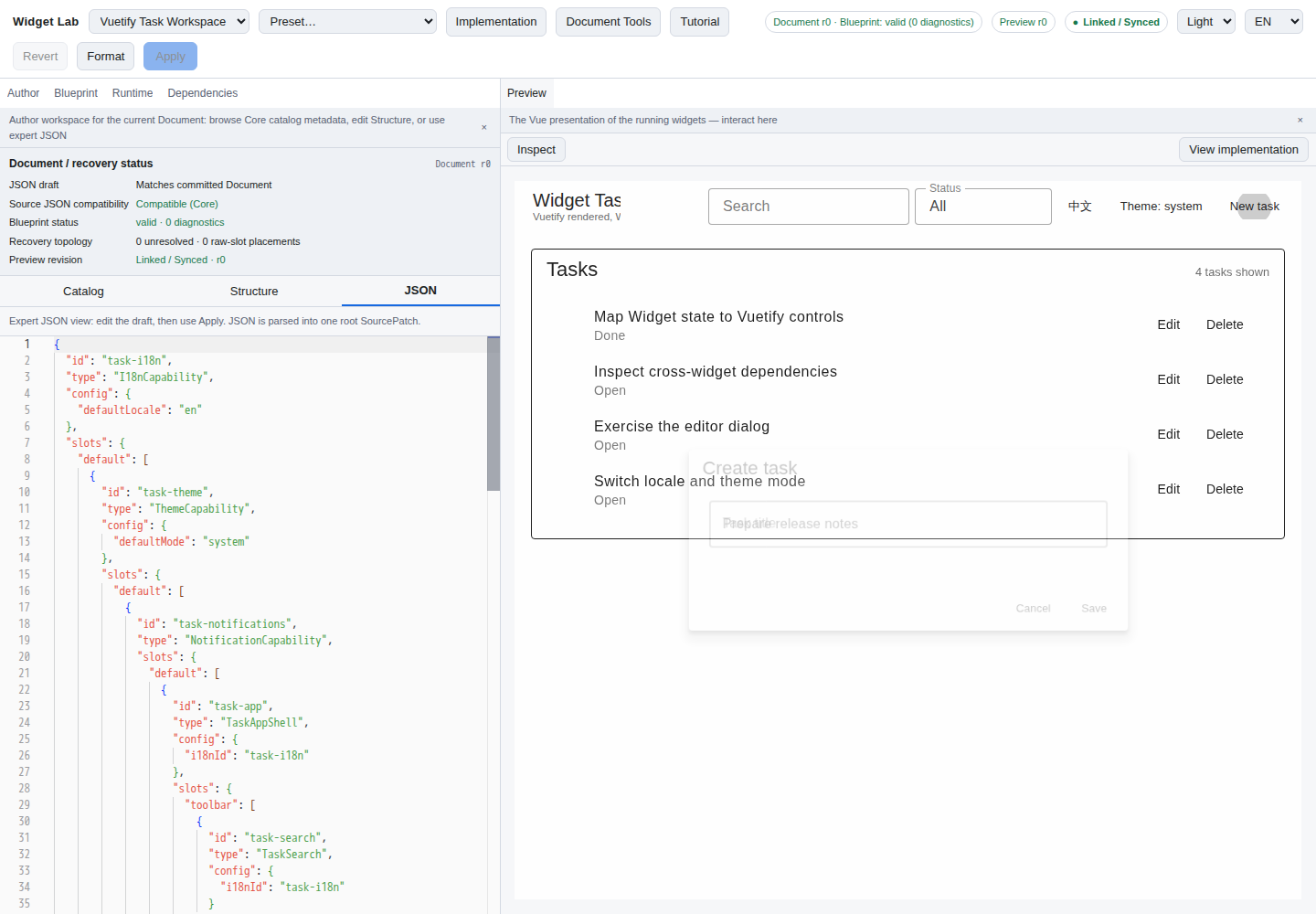This screenshot has height=914, width=1316.
Task: Click View implementation button
Action: pos(1244,150)
